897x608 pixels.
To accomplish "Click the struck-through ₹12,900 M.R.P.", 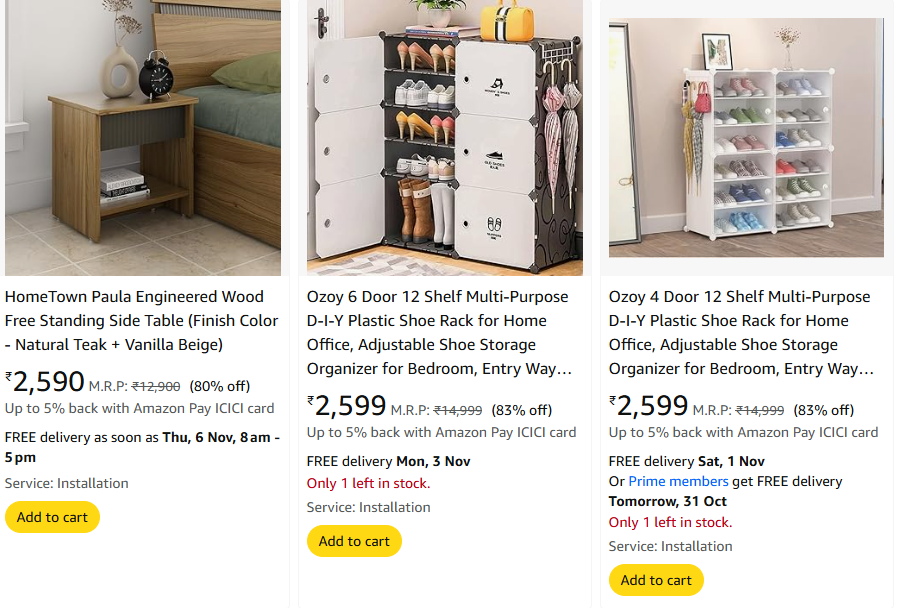I will pos(156,386).
